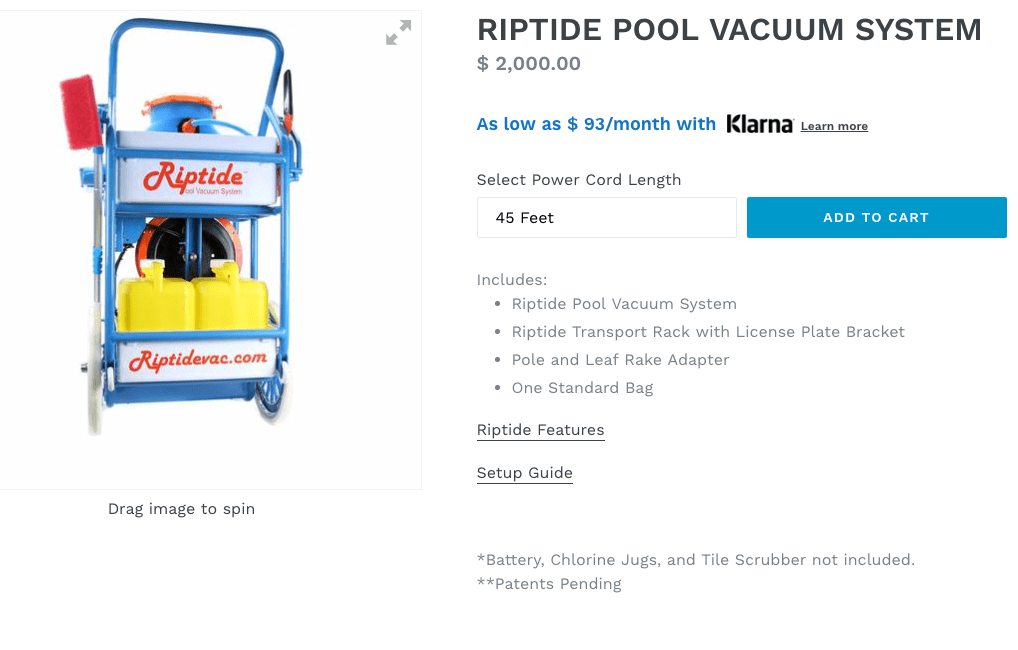Click the yellow chlorine jugs in the image
The image size is (1018, 650).
click(x=193, y=297)
